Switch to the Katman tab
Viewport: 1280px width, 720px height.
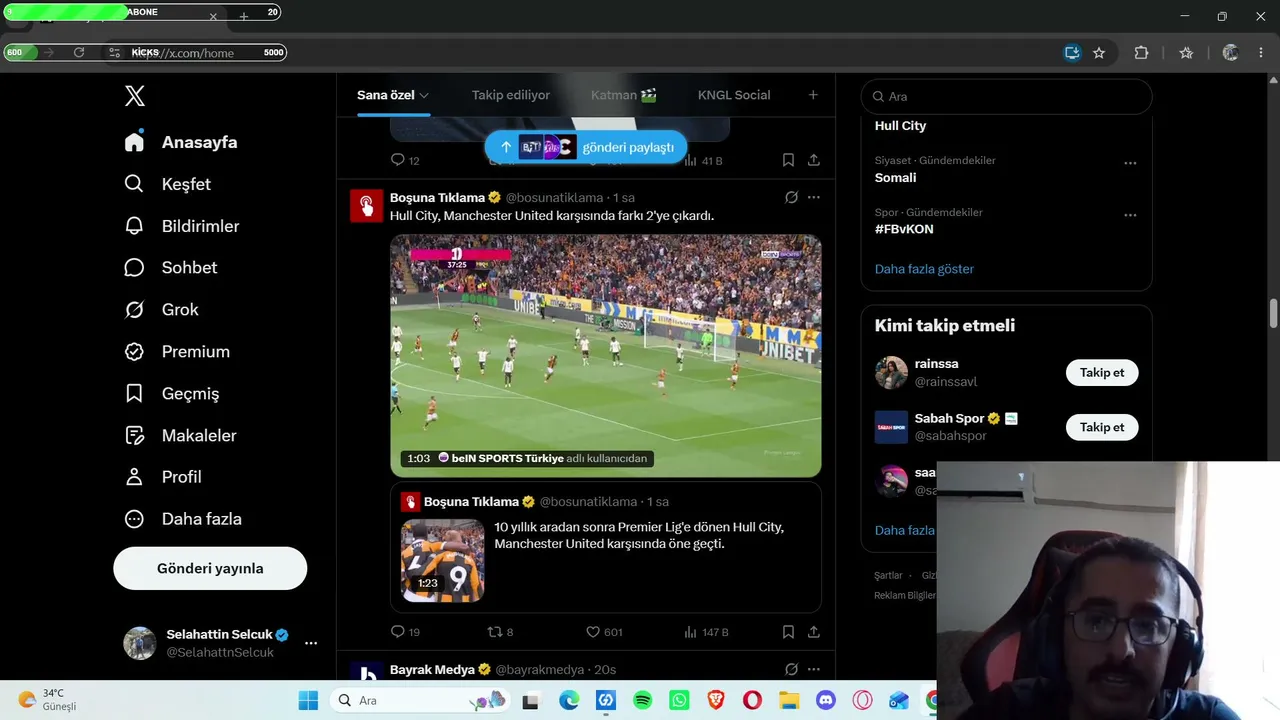pos(624,95)
